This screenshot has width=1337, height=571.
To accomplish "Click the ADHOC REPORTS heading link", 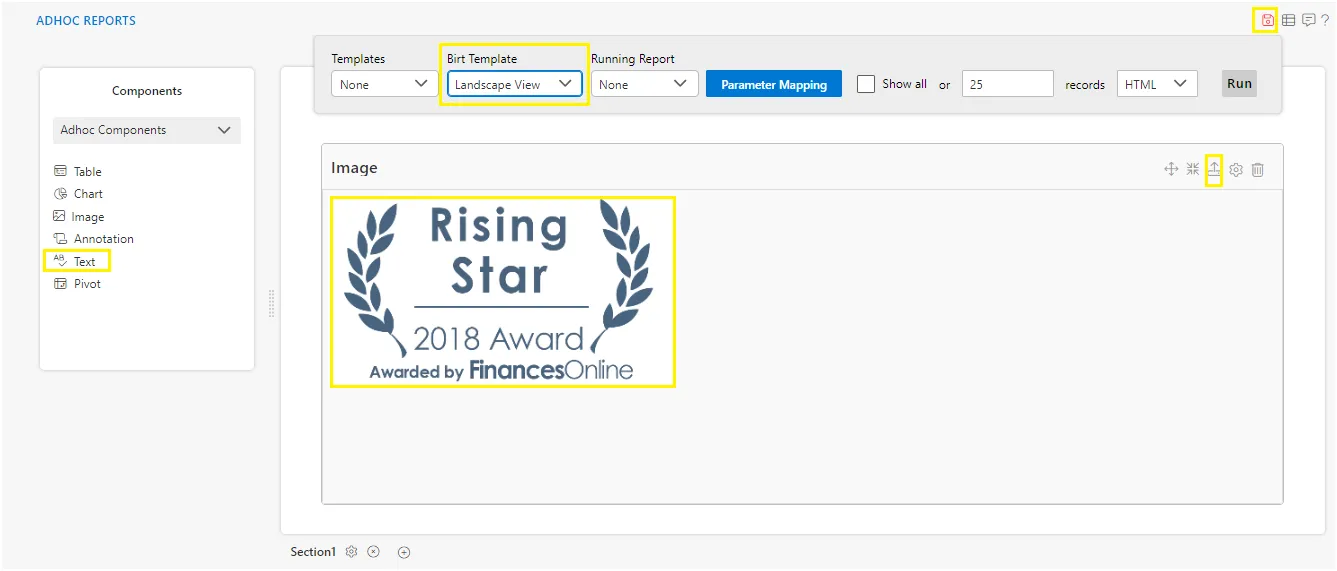I will [86, 20].
